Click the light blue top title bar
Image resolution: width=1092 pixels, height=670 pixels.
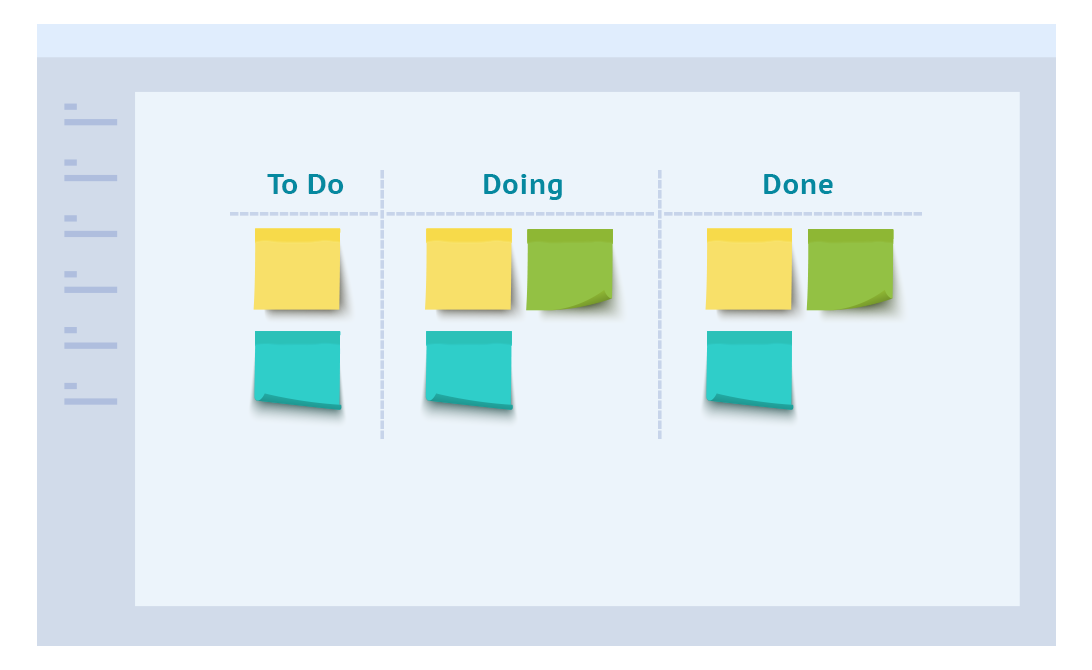tap(546, 41)
